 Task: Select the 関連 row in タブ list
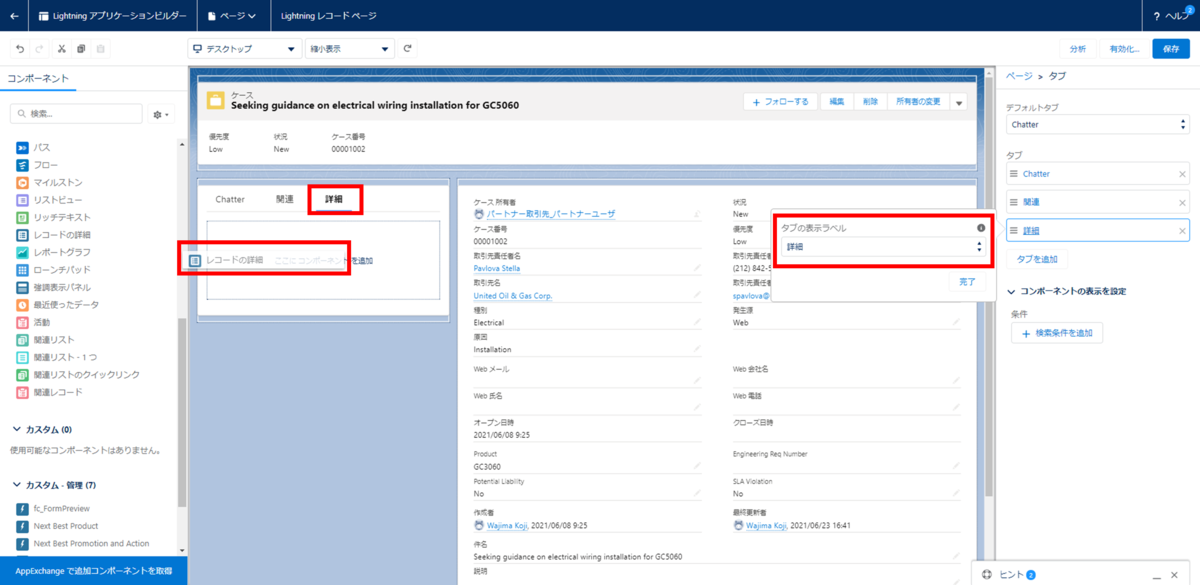click(x=1098, y=202)
